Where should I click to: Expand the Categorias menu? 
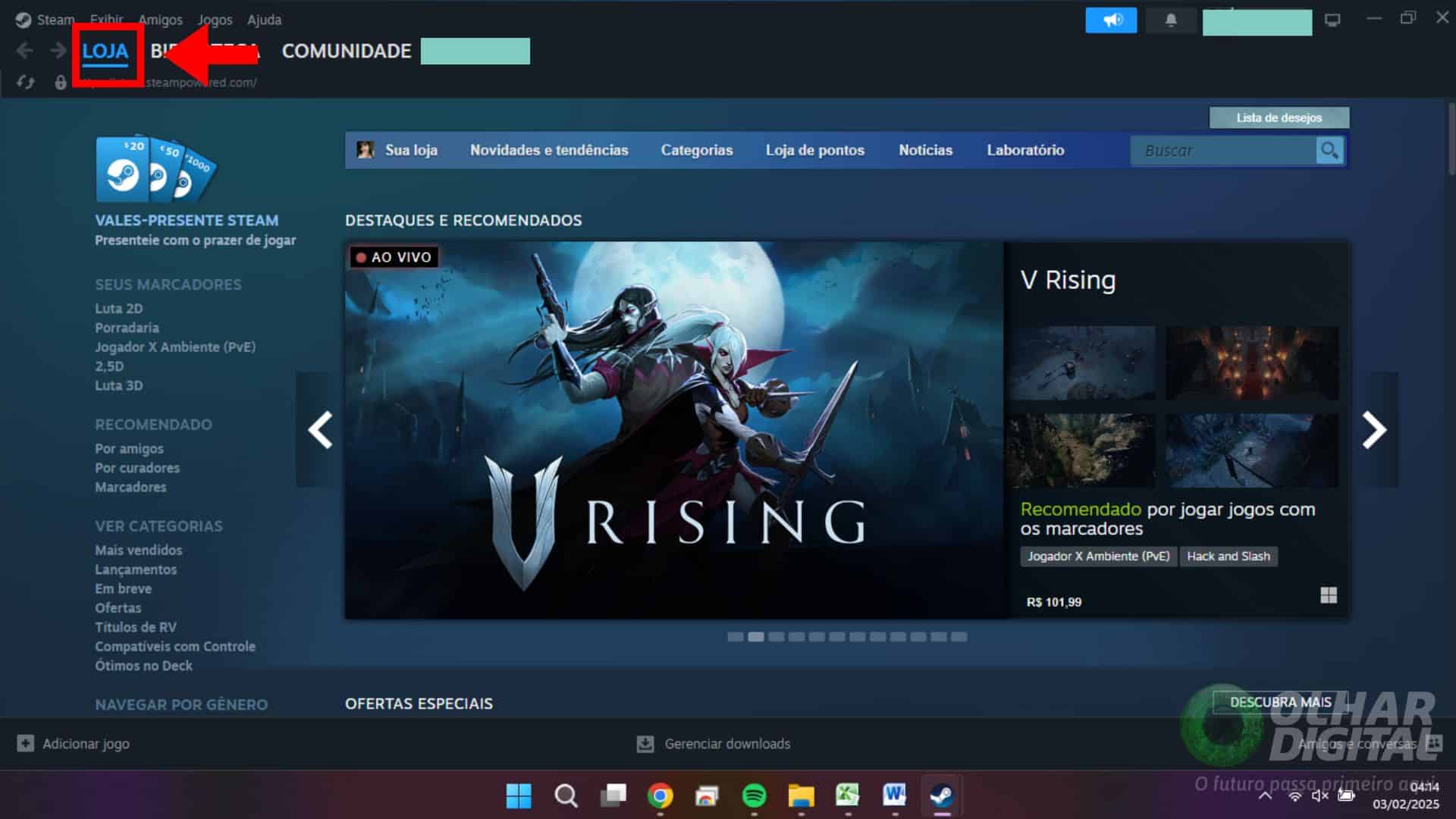pyautogui.click(x=697, y=150)
